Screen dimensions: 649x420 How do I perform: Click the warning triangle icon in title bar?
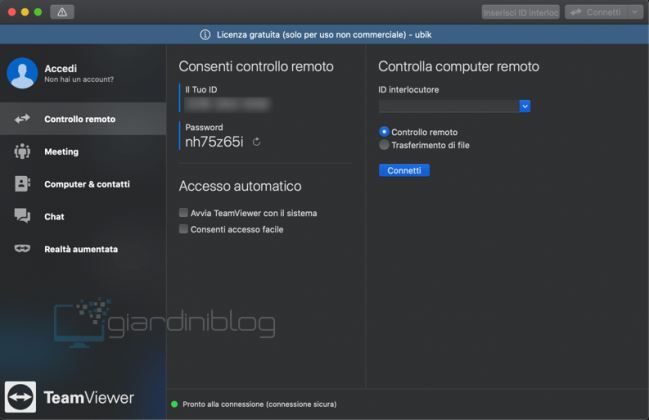click(x=62, y=12)
